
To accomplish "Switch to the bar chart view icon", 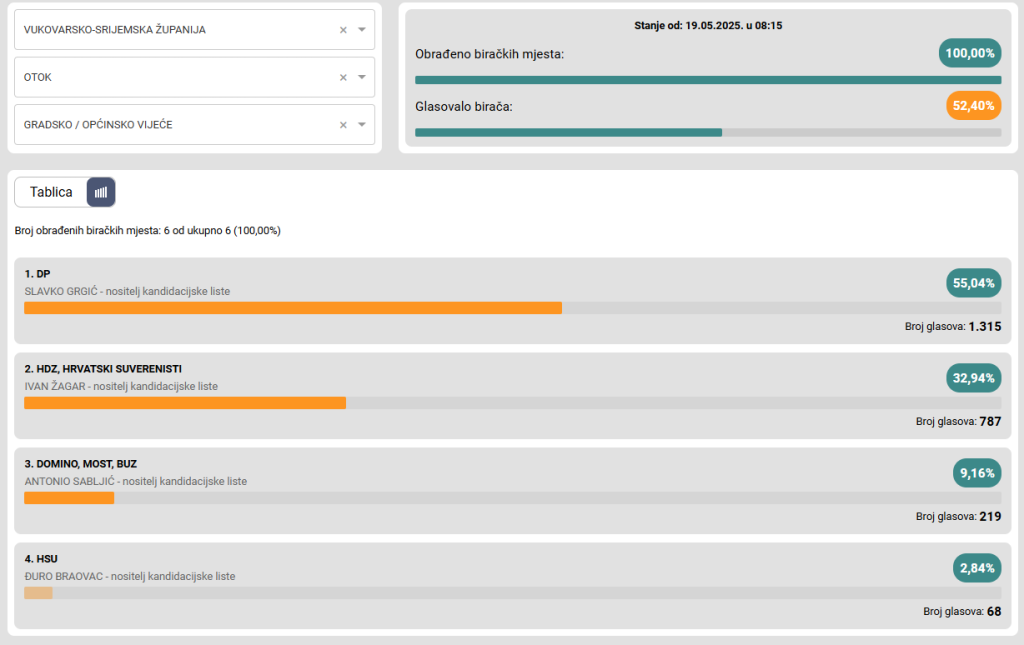I will [101, 192].
